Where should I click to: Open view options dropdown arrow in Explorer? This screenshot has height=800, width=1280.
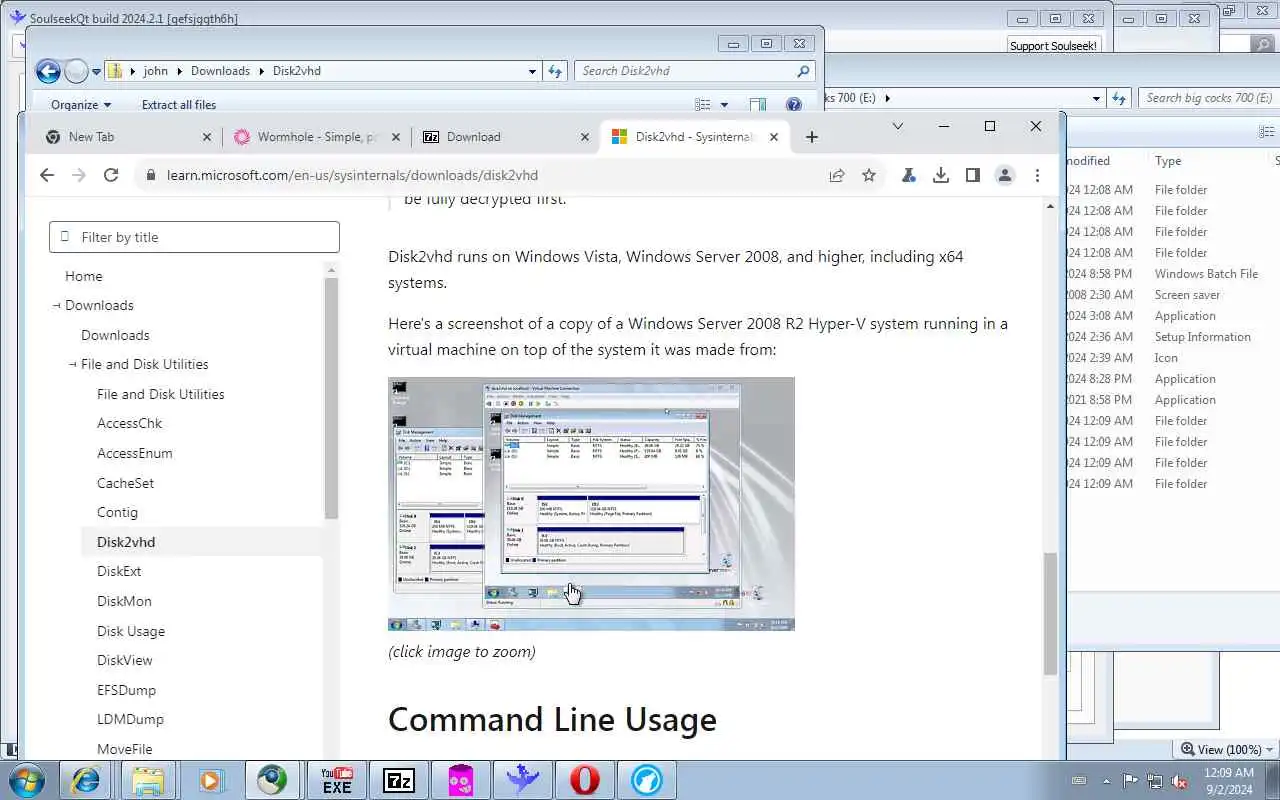724,104
